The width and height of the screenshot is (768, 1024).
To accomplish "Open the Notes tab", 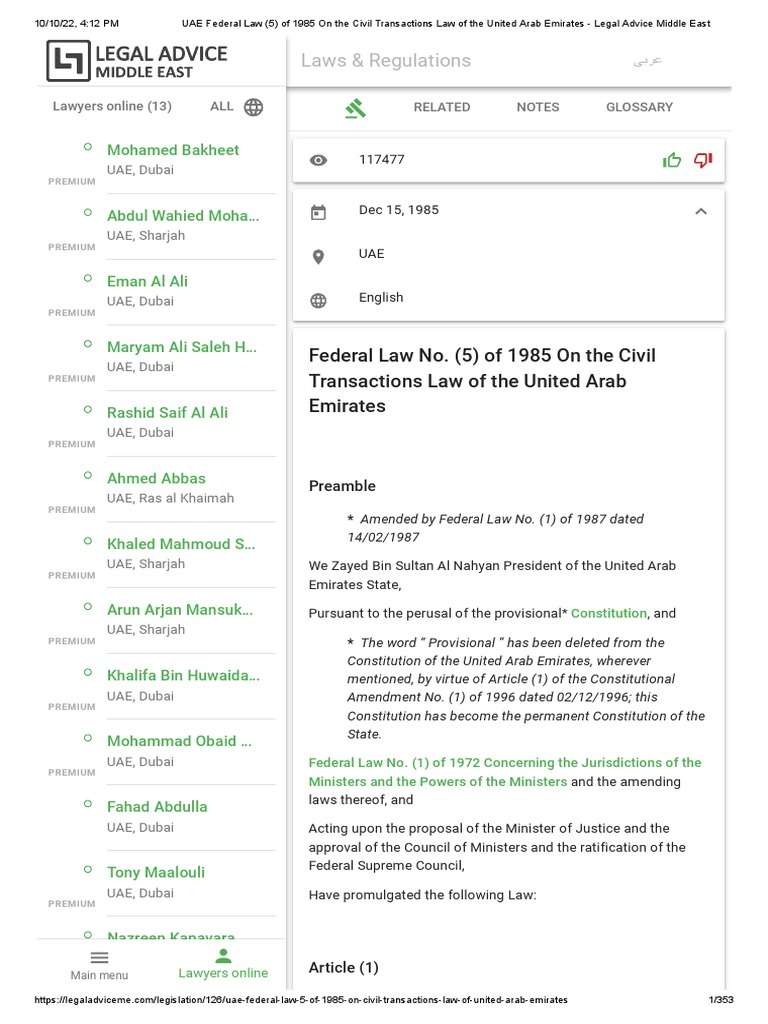I will coord(537,107).
